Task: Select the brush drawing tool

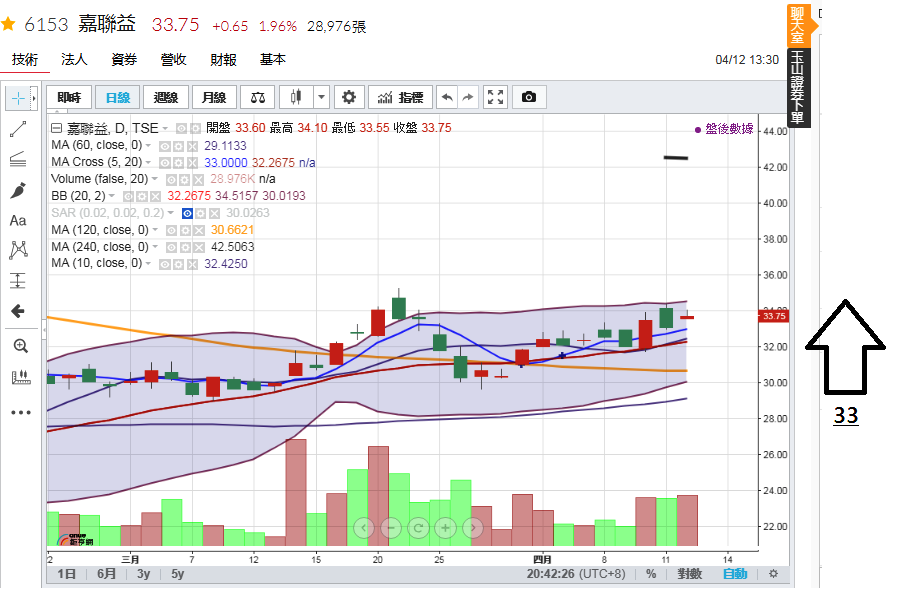Action: pyautogui.click(x=18, y=190)
